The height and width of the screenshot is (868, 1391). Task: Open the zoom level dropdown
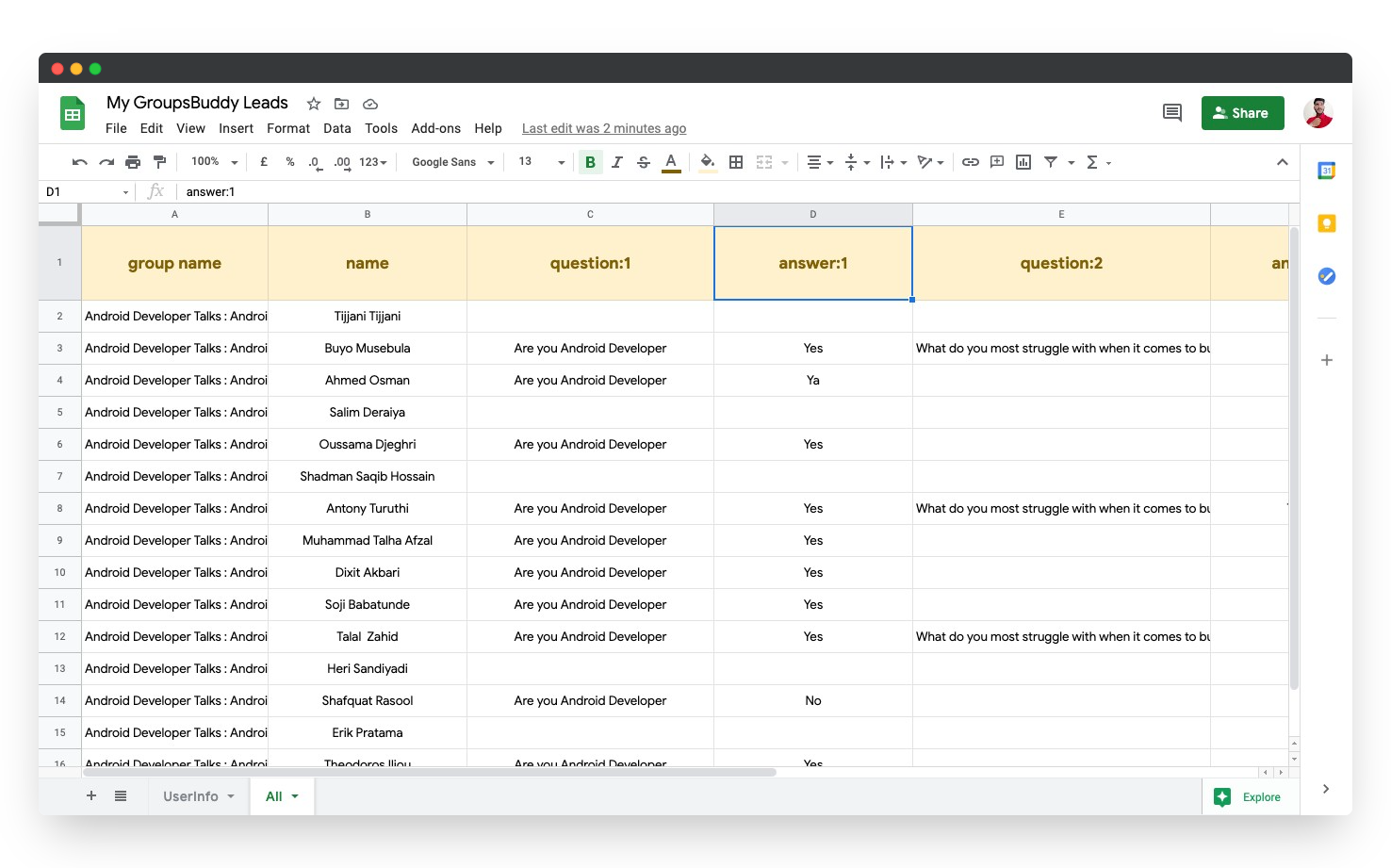212,161
